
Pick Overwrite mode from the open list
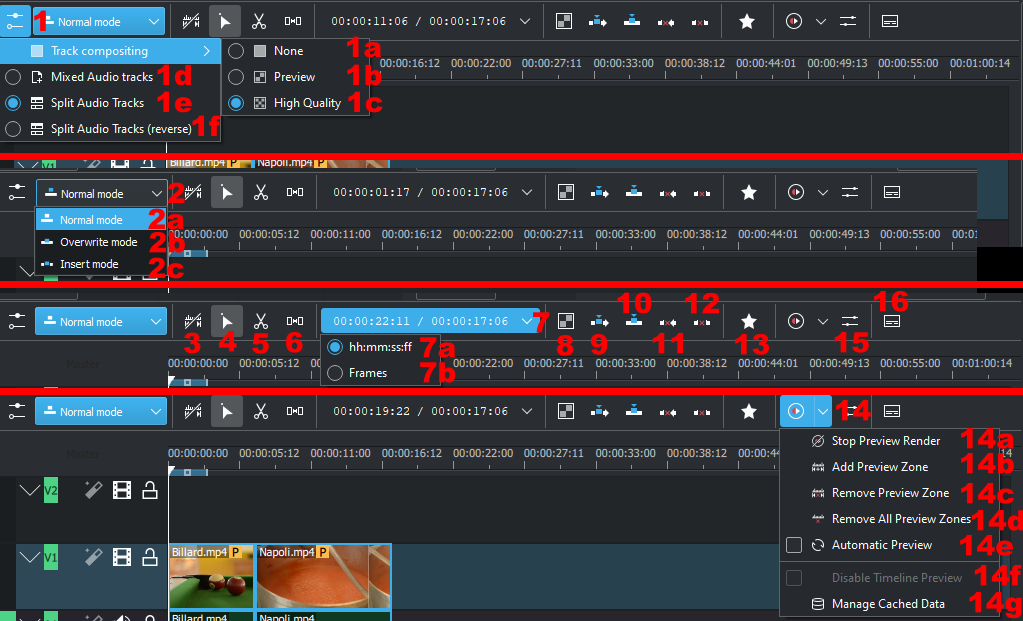click(101, 242)
